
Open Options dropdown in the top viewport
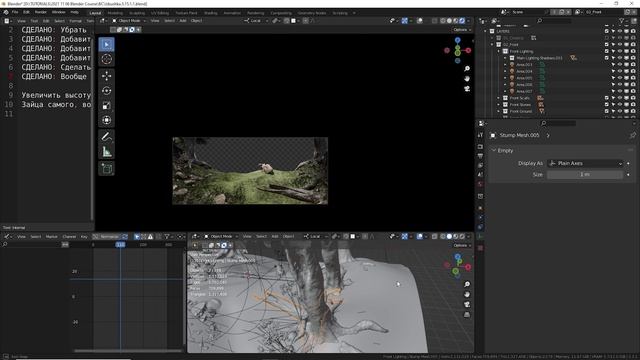pyautogui.click(x=462, y=29)
